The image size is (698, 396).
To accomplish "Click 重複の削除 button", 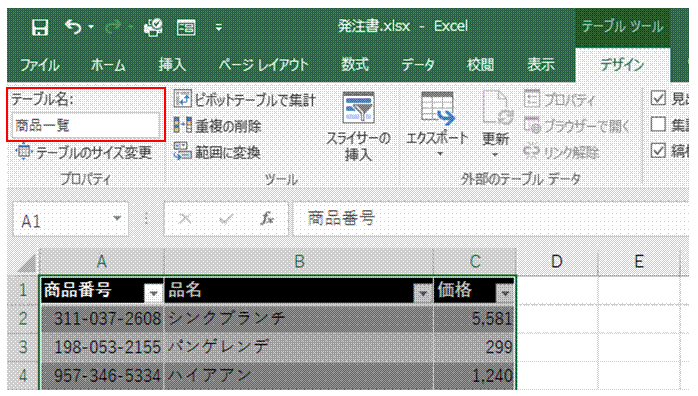I will point(218,126).
